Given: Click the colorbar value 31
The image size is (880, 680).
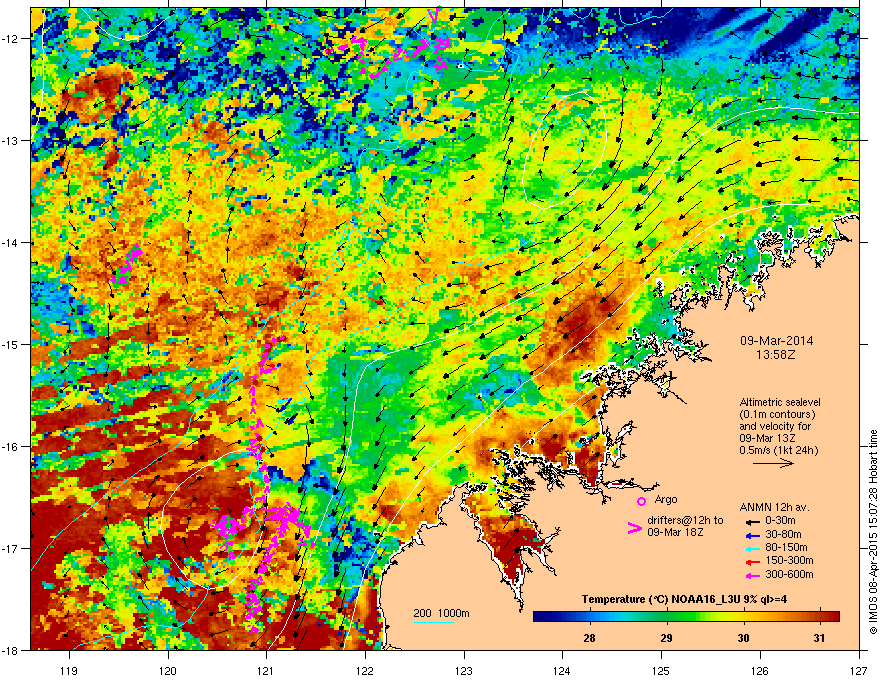Looking at the screenshot, I should (x=819, y=638).
